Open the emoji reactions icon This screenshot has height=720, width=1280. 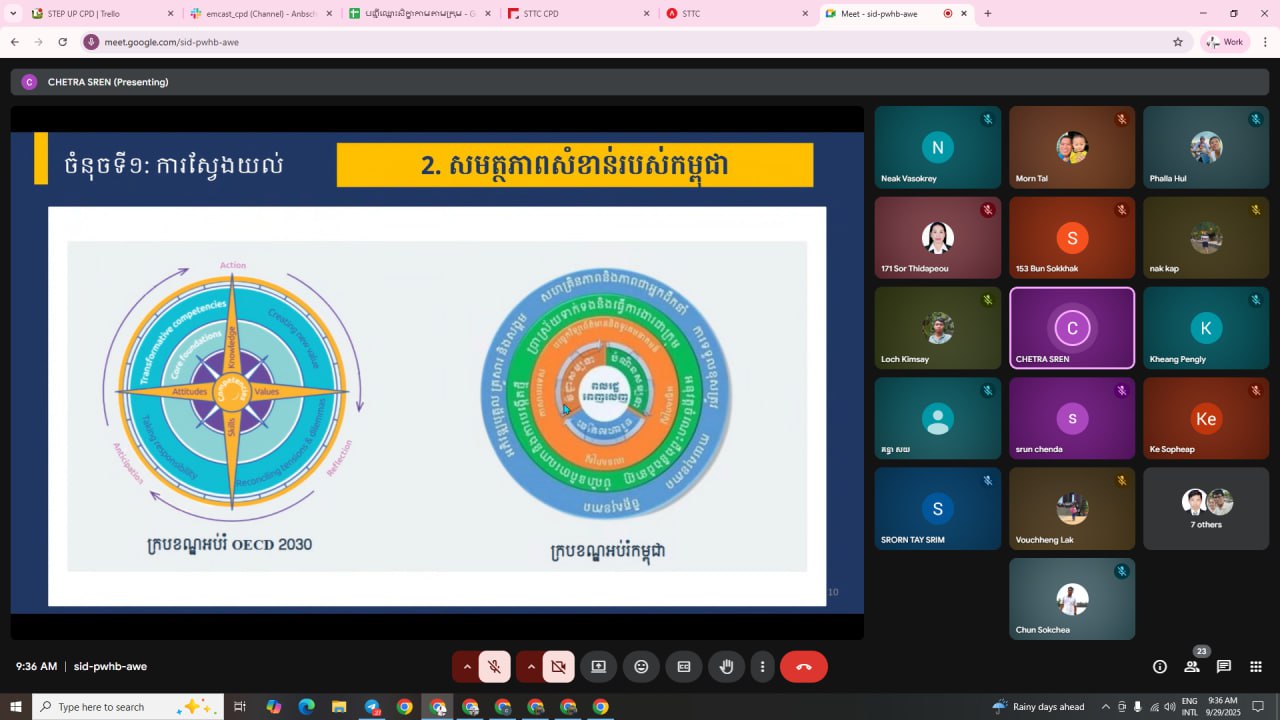coord(641,667)
